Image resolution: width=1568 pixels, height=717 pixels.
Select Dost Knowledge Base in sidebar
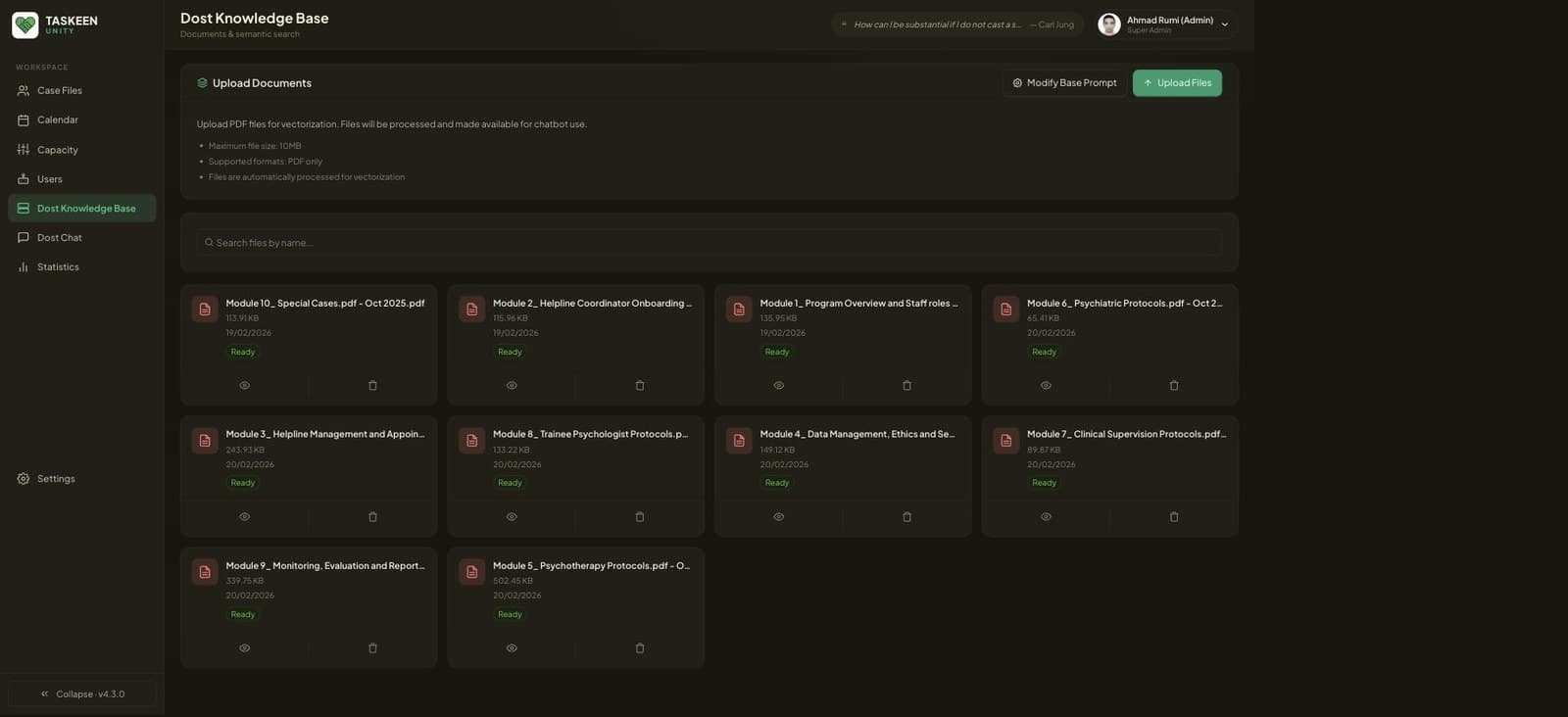pyautogui.click(x=82, y=208)
